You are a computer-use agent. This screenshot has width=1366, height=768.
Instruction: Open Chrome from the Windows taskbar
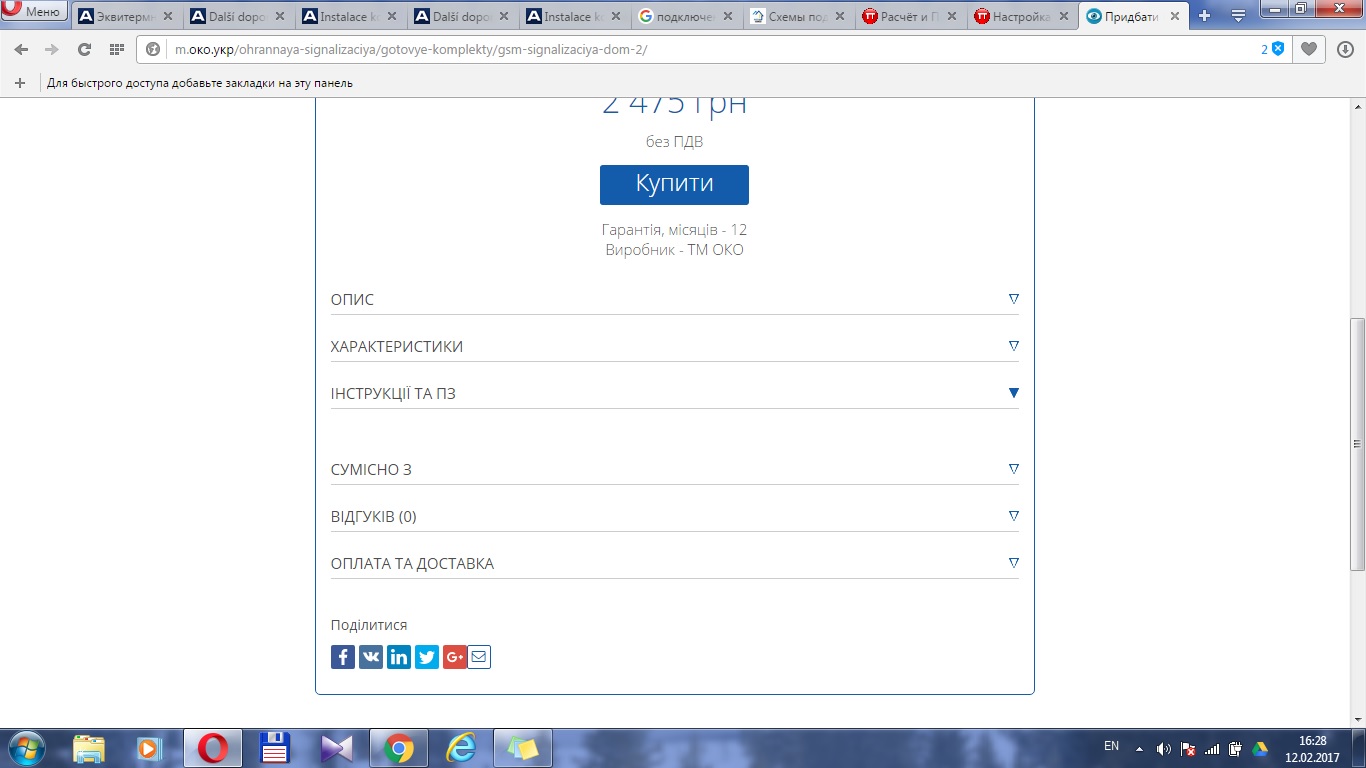point(398,748)
